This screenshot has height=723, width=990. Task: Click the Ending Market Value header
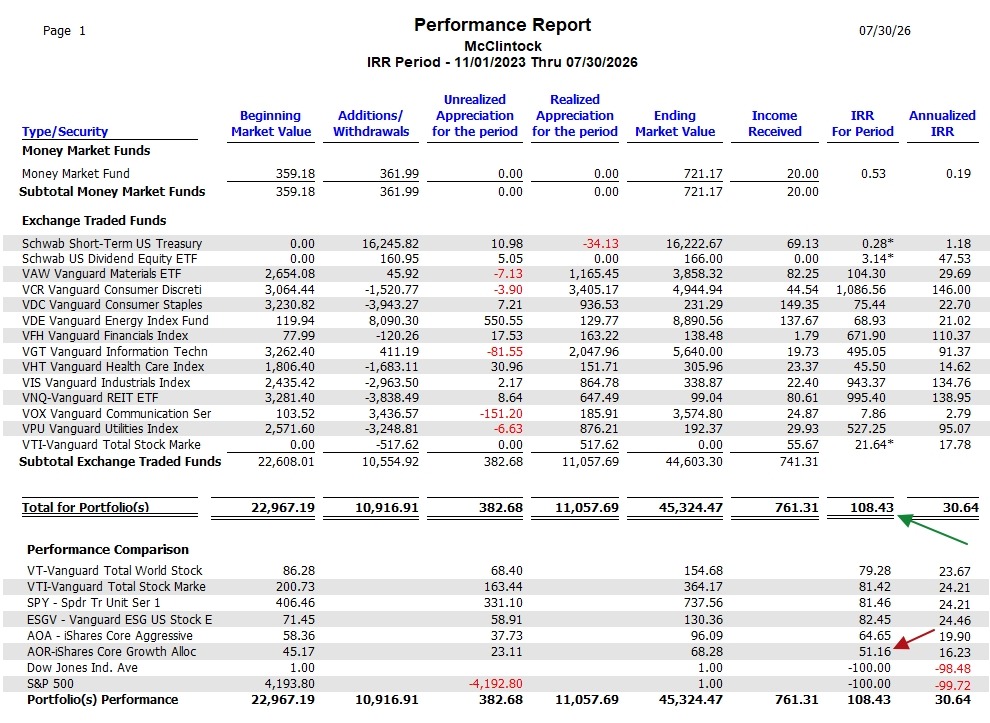point(675,123)
